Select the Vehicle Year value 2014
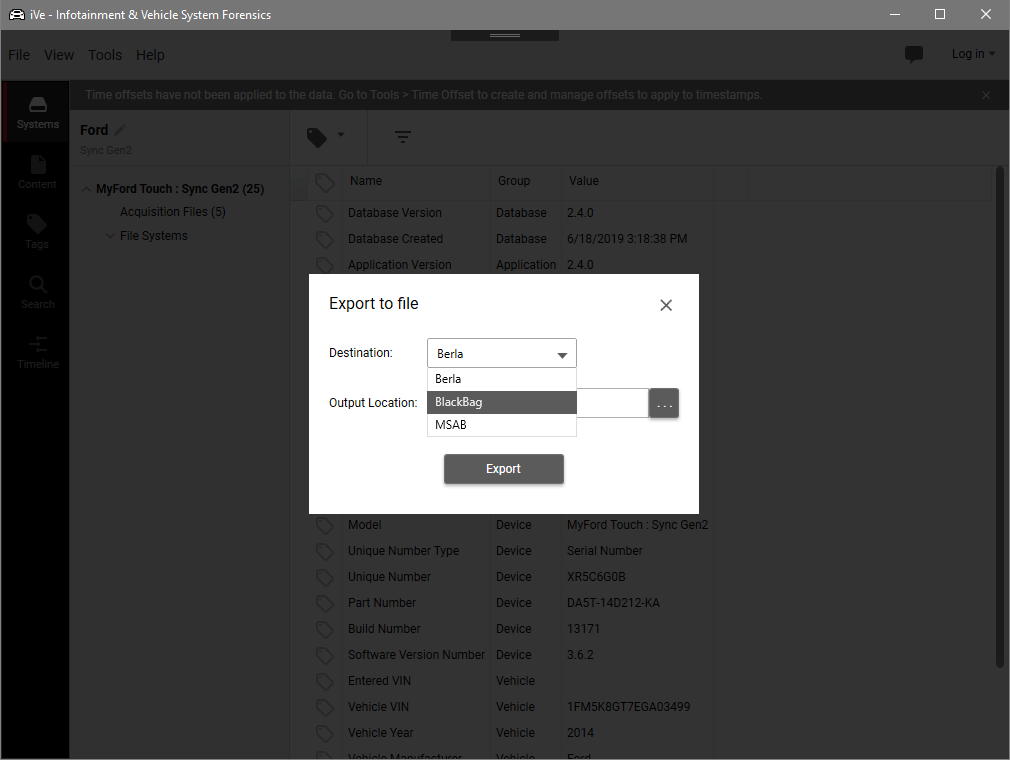Screen dimensions: 1010x760 580,732
